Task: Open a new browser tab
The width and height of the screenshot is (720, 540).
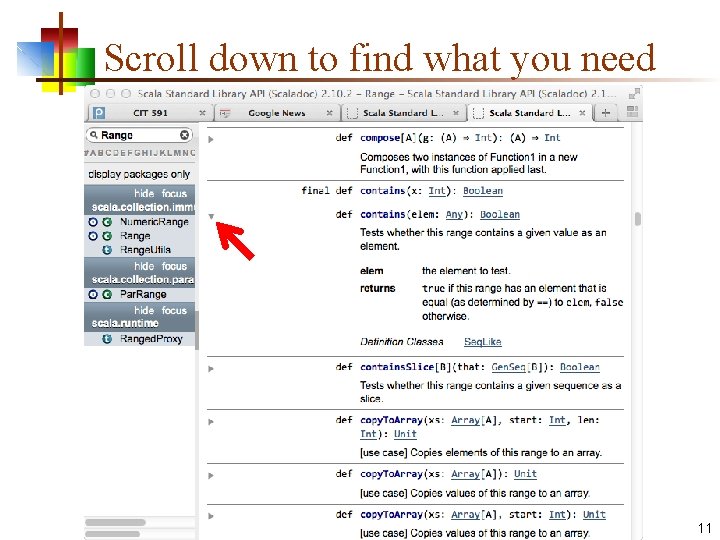Action: pos(606,113)
